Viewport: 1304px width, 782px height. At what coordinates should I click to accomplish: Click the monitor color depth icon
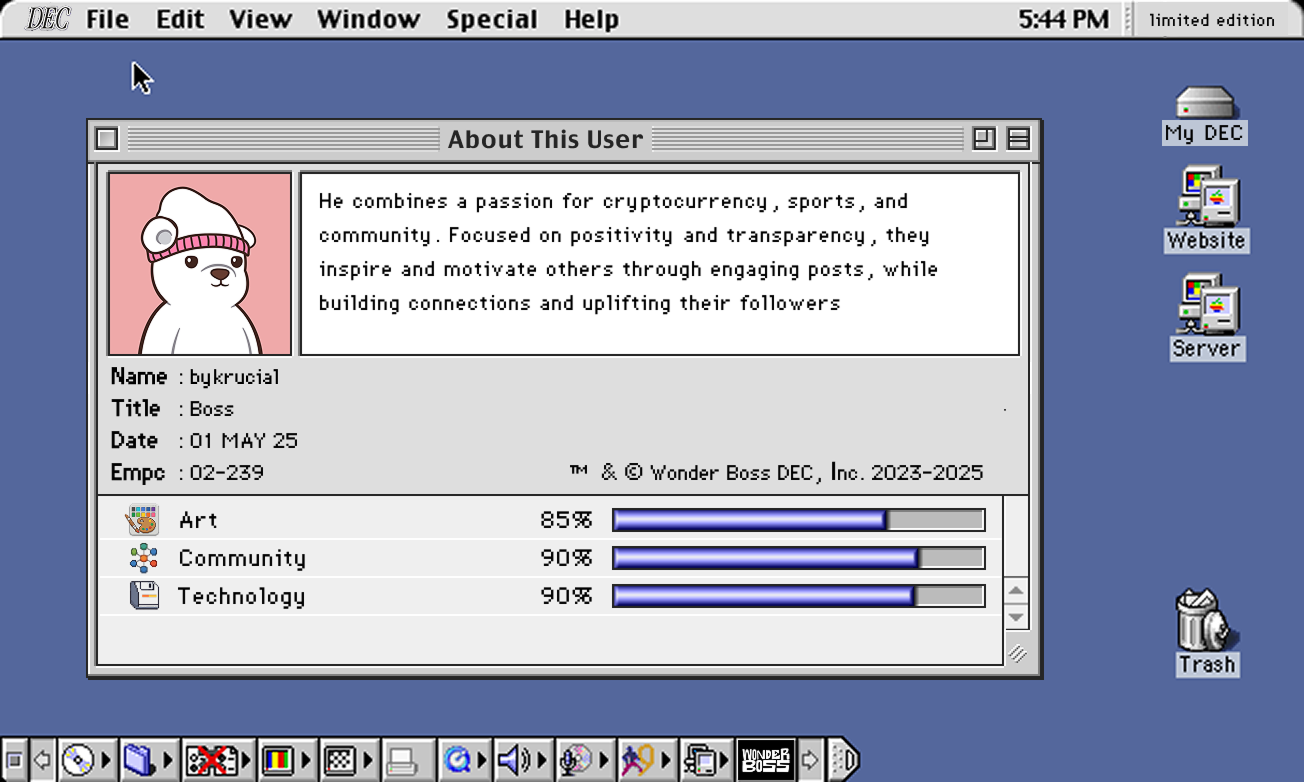point(277,762)
